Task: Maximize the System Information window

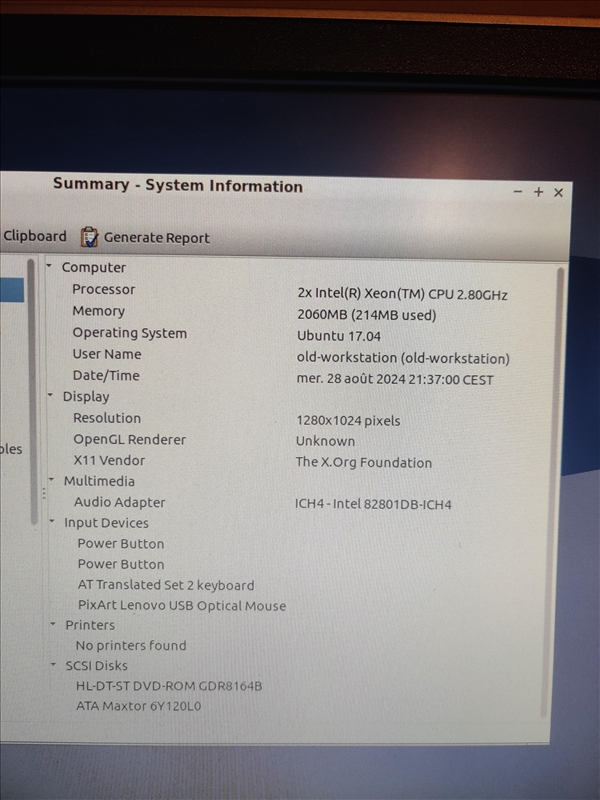Action: pyautogui.click(x=538, y=192)
